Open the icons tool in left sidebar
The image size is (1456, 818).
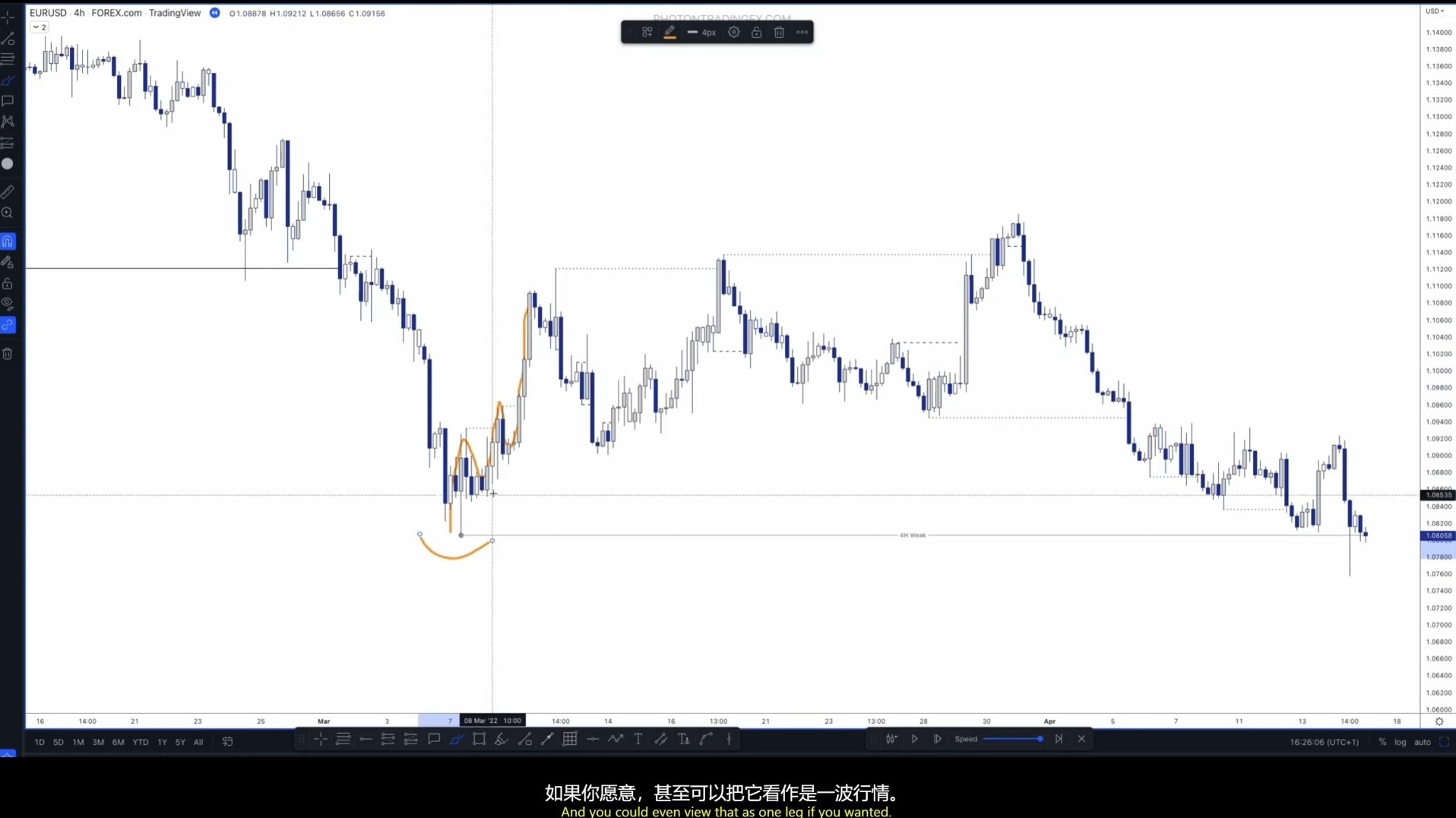point(8,164)
